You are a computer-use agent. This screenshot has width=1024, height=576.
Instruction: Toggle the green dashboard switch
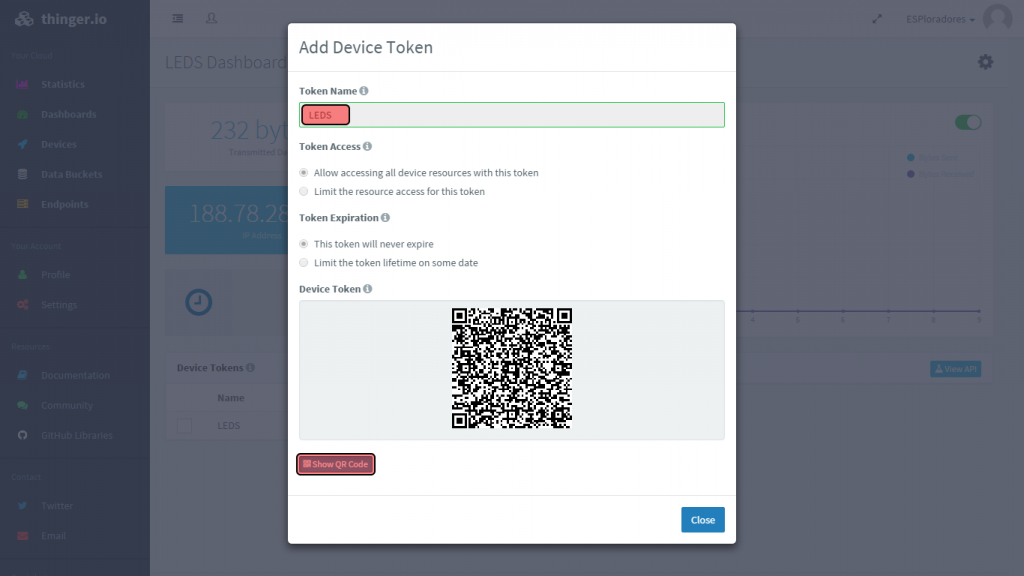968,122
